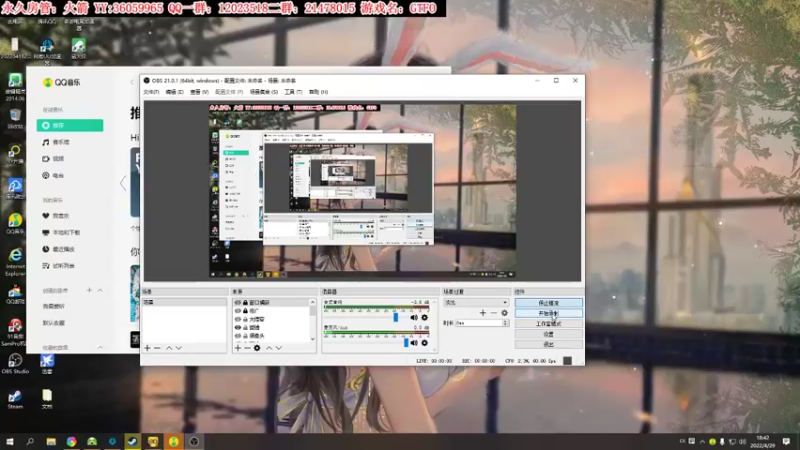Open desktop audio settings gear

[424, 317]
